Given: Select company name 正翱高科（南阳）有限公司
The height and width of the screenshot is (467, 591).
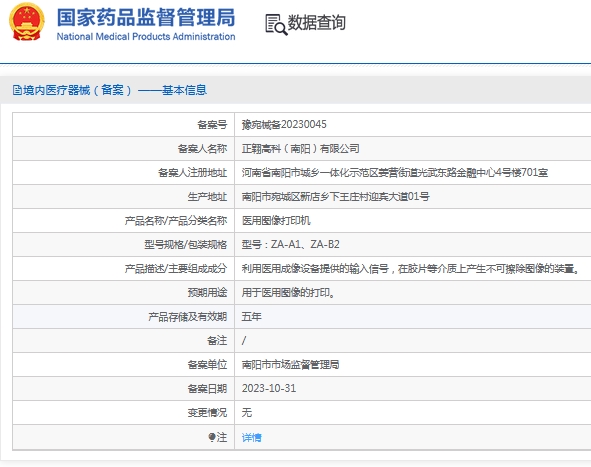Looking at the screenshot, I should [x=300, y=149].
